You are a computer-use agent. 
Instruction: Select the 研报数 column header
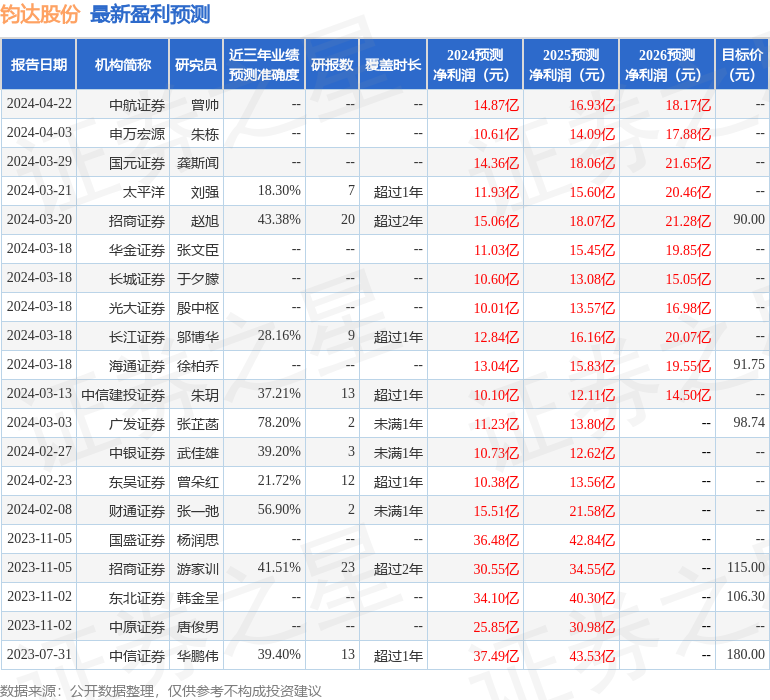332,64
